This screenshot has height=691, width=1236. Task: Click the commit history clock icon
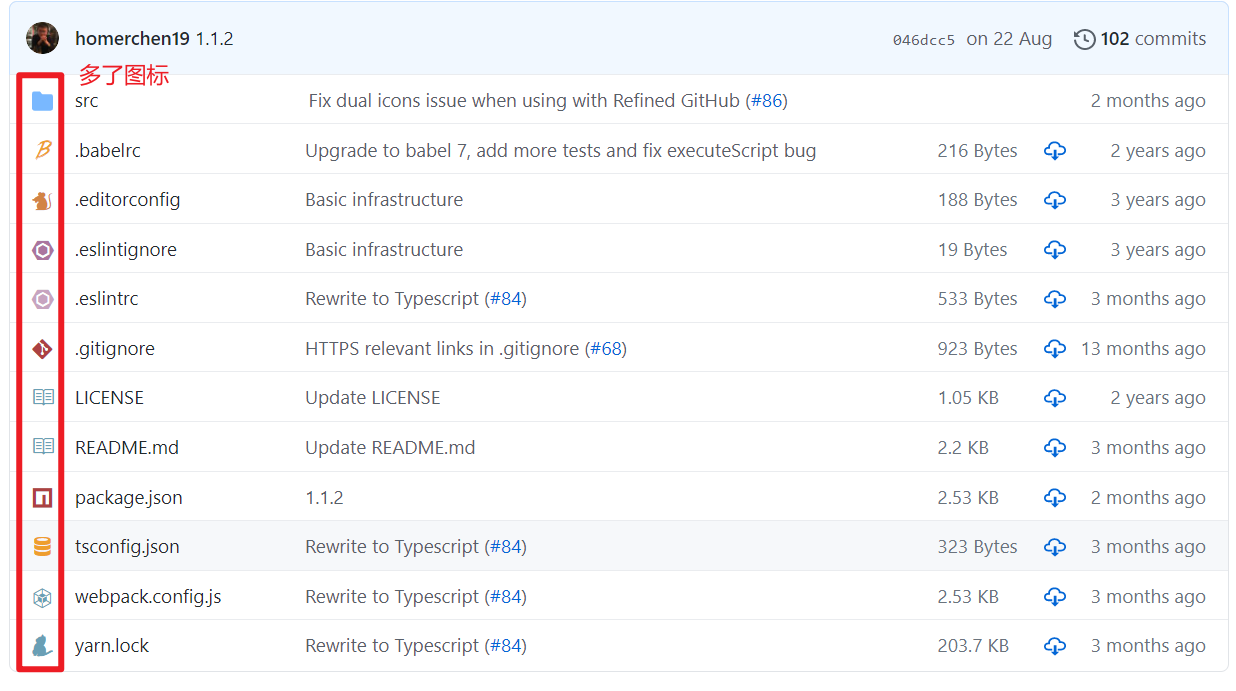[1084, 40]
